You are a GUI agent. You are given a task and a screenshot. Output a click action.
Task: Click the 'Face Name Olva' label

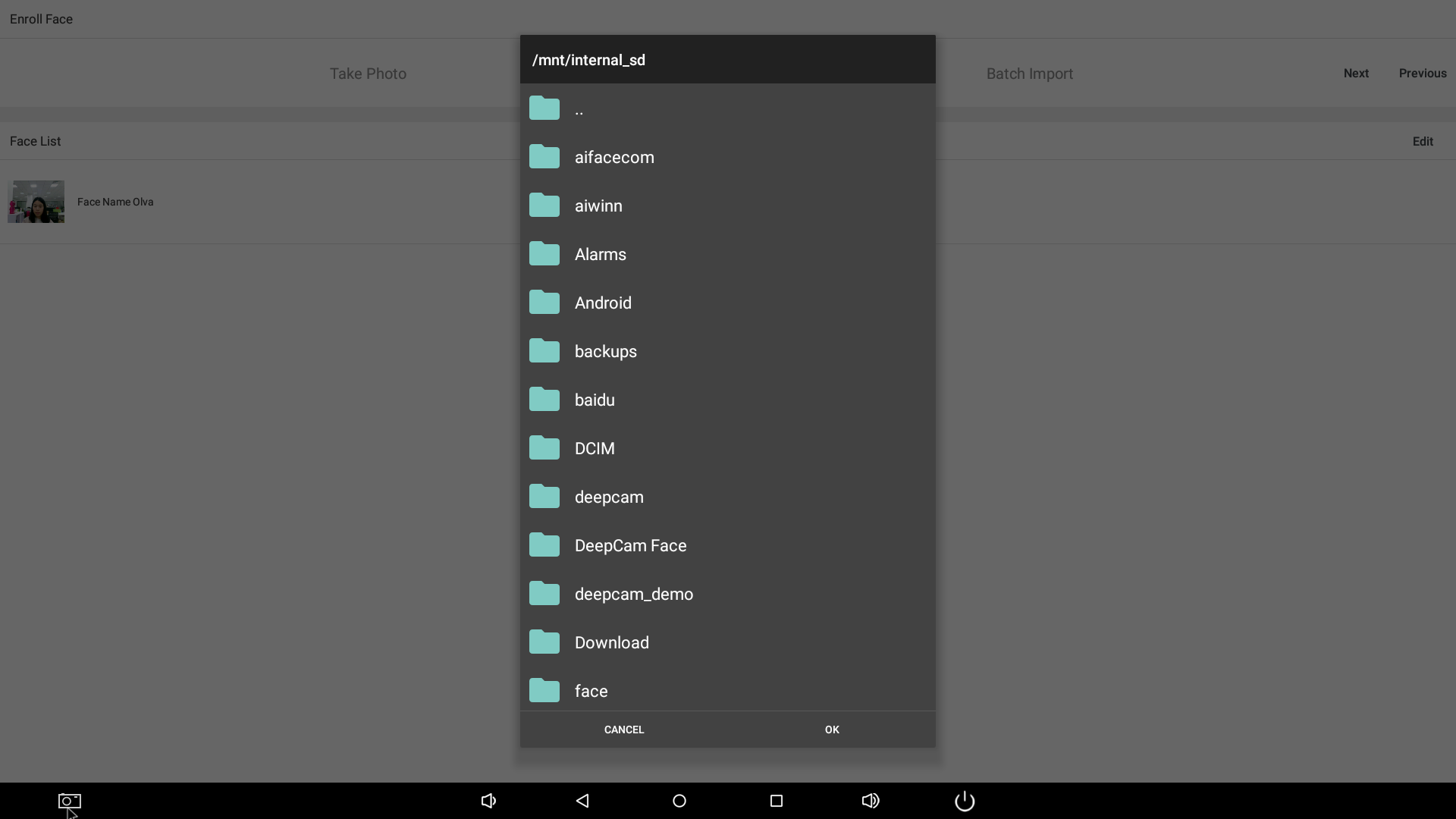pos(115,202)
